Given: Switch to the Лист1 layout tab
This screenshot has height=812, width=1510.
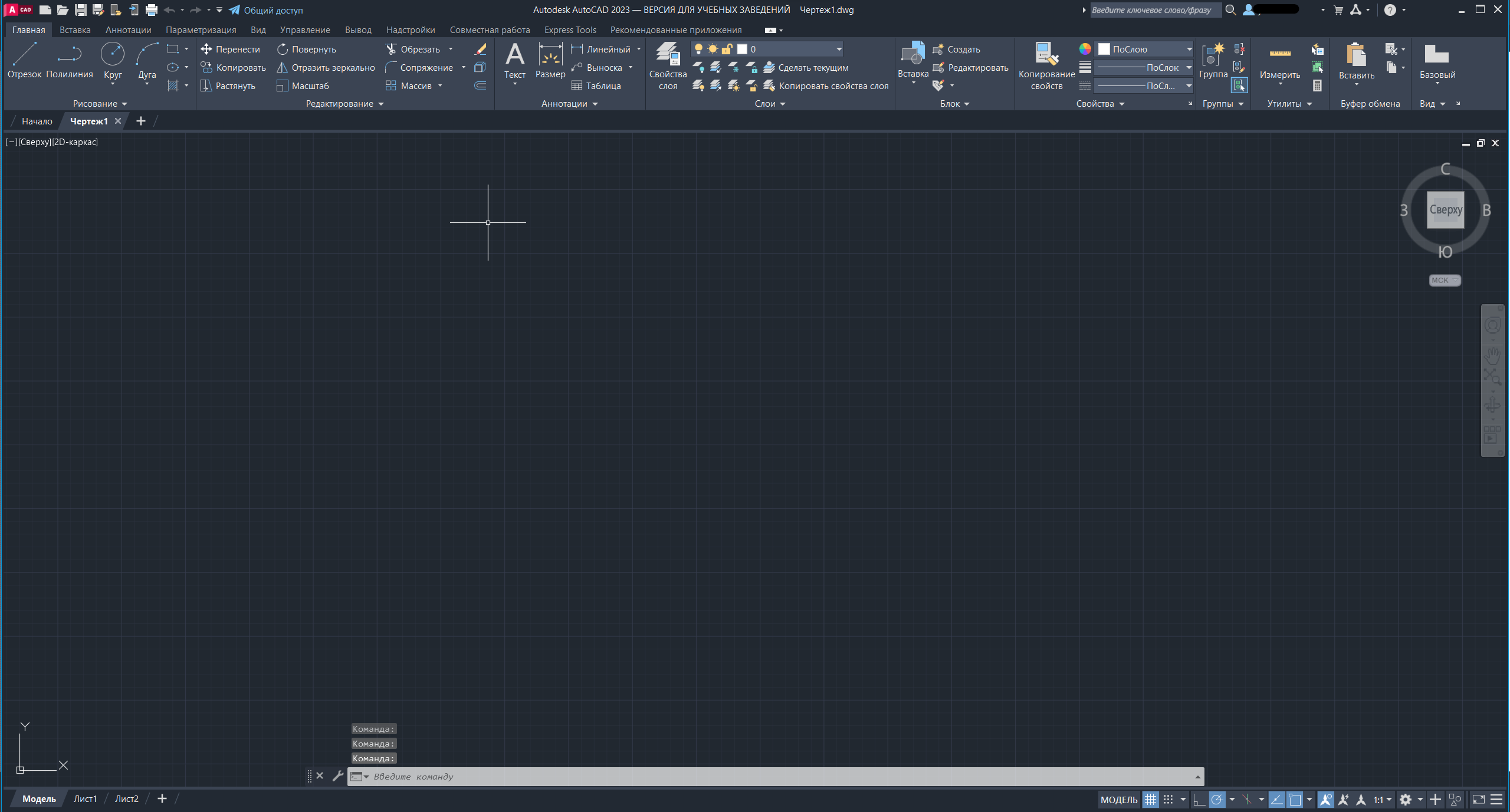Looking at the screenshot, I should 85,798.
